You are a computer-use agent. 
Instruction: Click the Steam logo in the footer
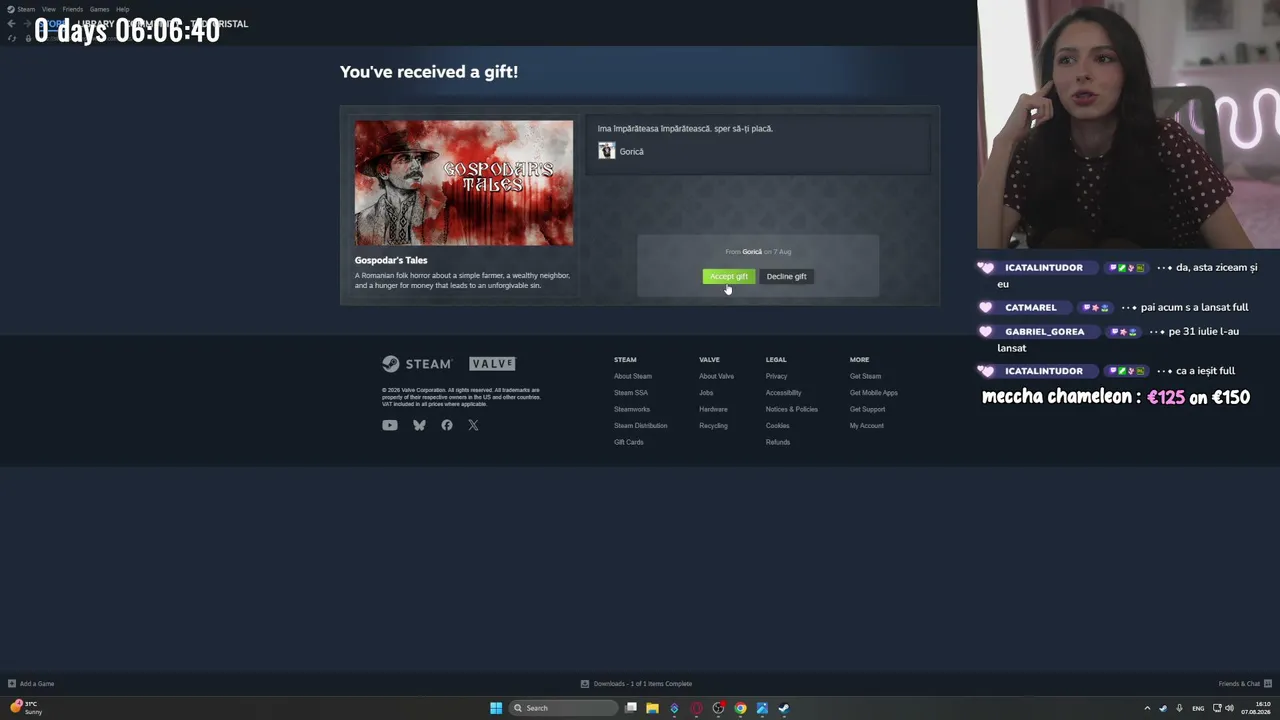tap(417, 364)
